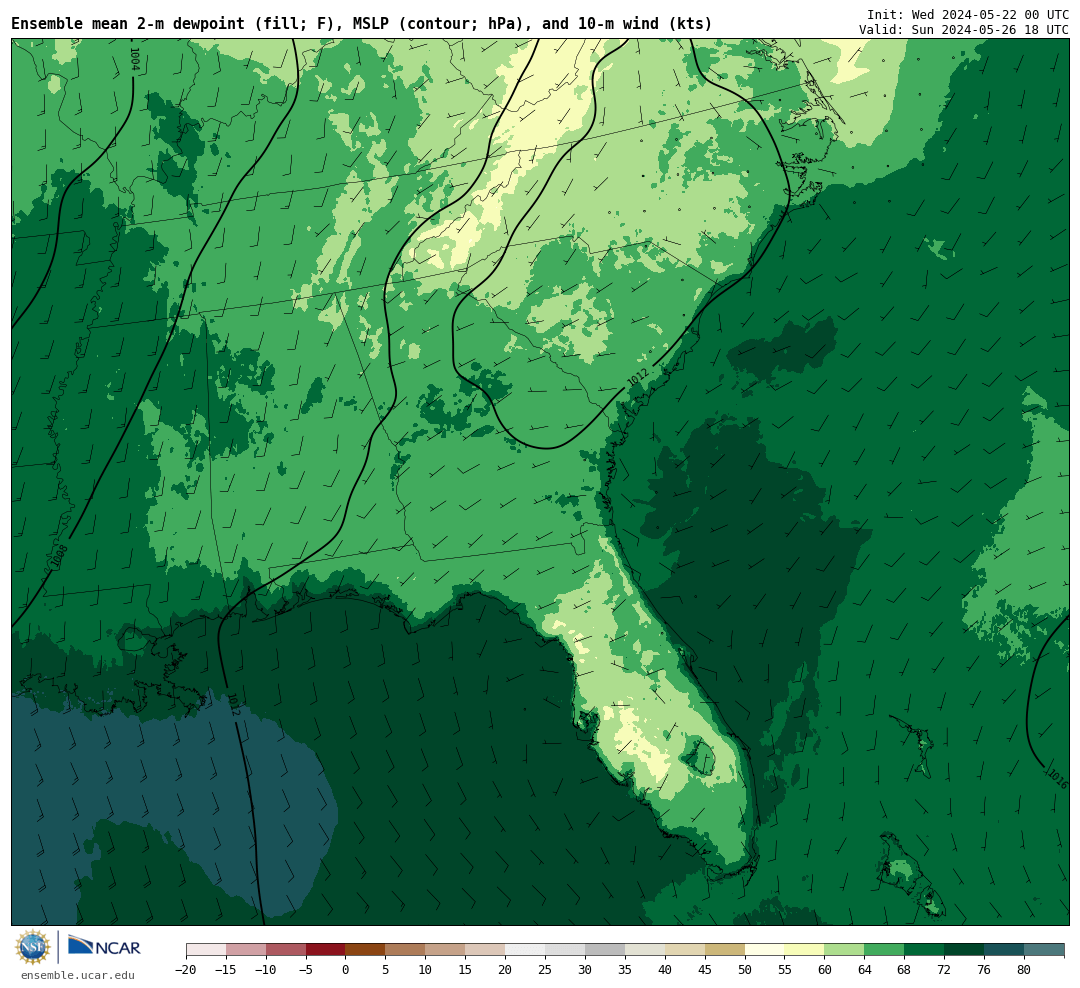Click the colorbar tick label -20
Image resolution: width=1080 pixels, height=988 pixels.
coord(186,969)
